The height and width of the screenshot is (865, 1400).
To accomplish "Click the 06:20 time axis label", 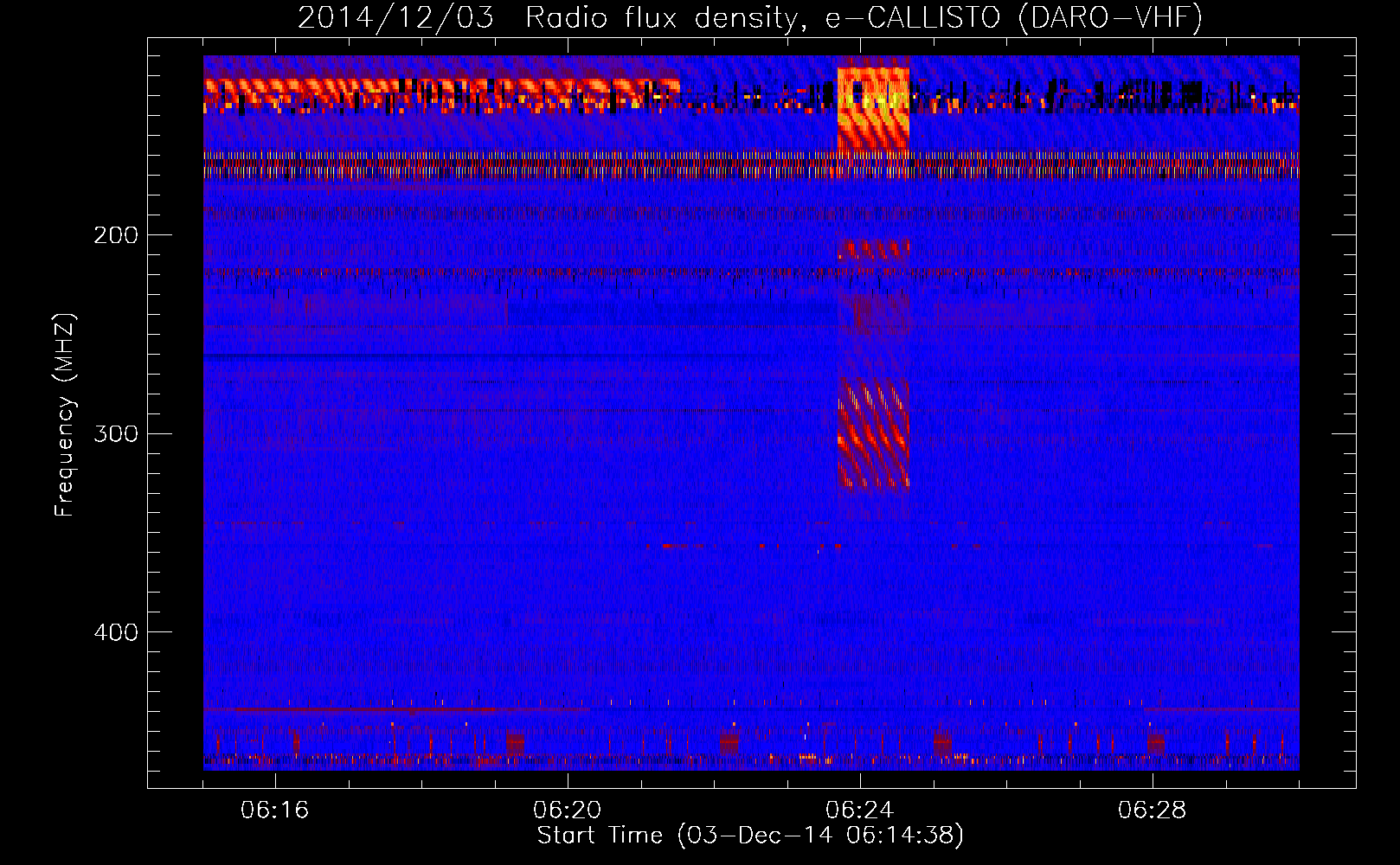I will tap(568, 811).
